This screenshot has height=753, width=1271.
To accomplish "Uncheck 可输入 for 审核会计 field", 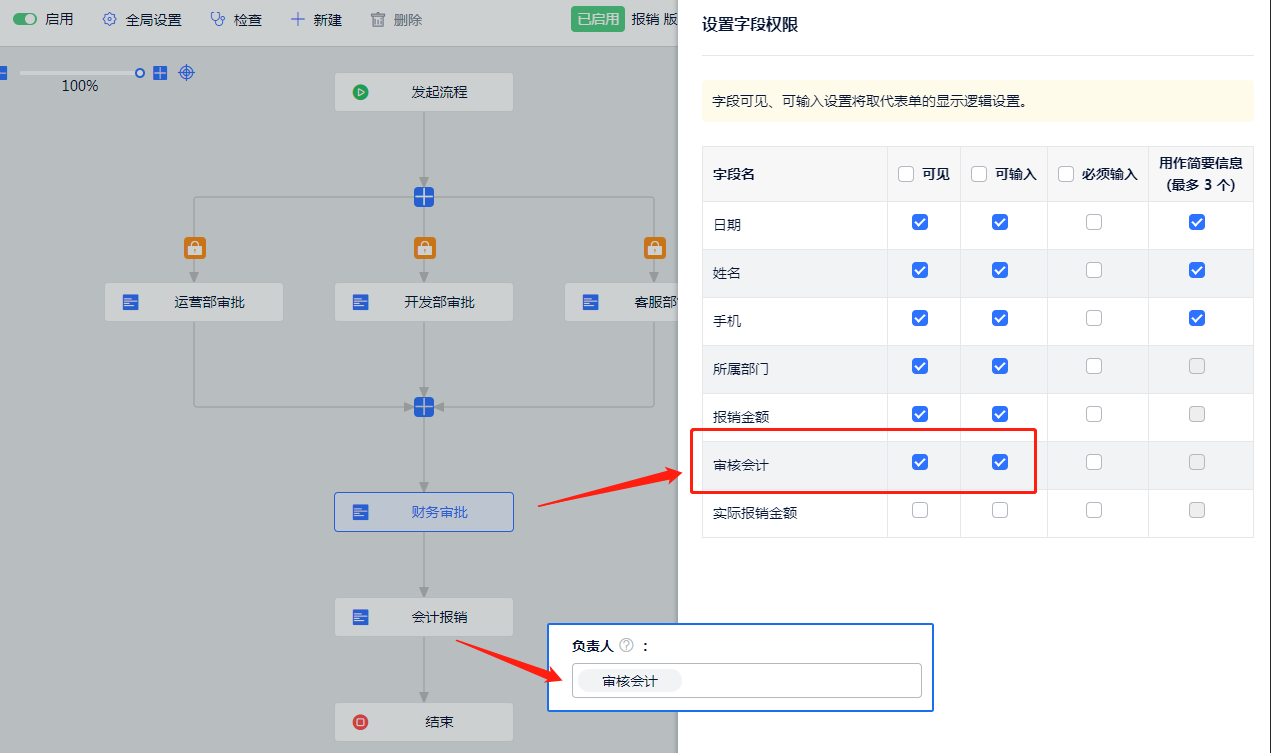I will pyautogui.click(x=1000, y=462).
